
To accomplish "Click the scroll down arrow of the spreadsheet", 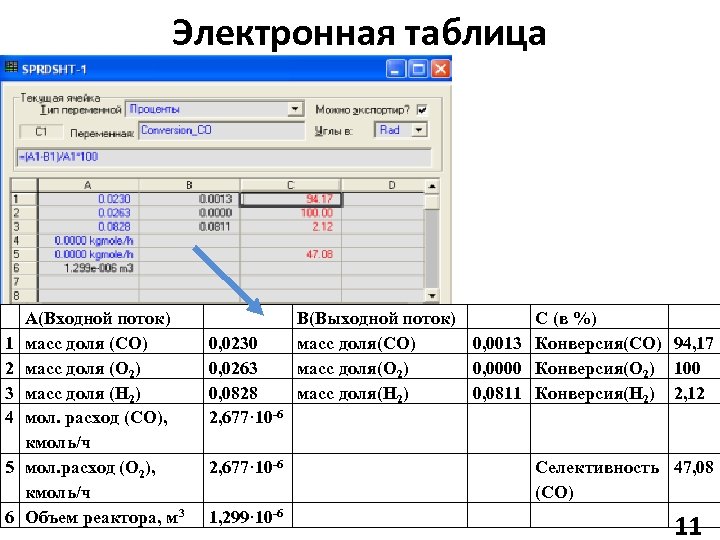I will point(432,296).
